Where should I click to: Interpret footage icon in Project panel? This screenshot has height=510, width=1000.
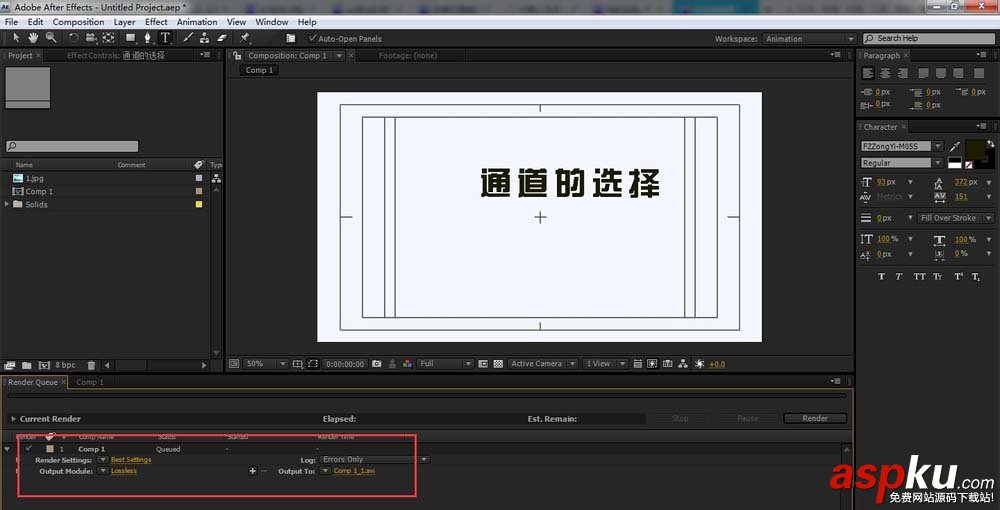click(10, 365)
